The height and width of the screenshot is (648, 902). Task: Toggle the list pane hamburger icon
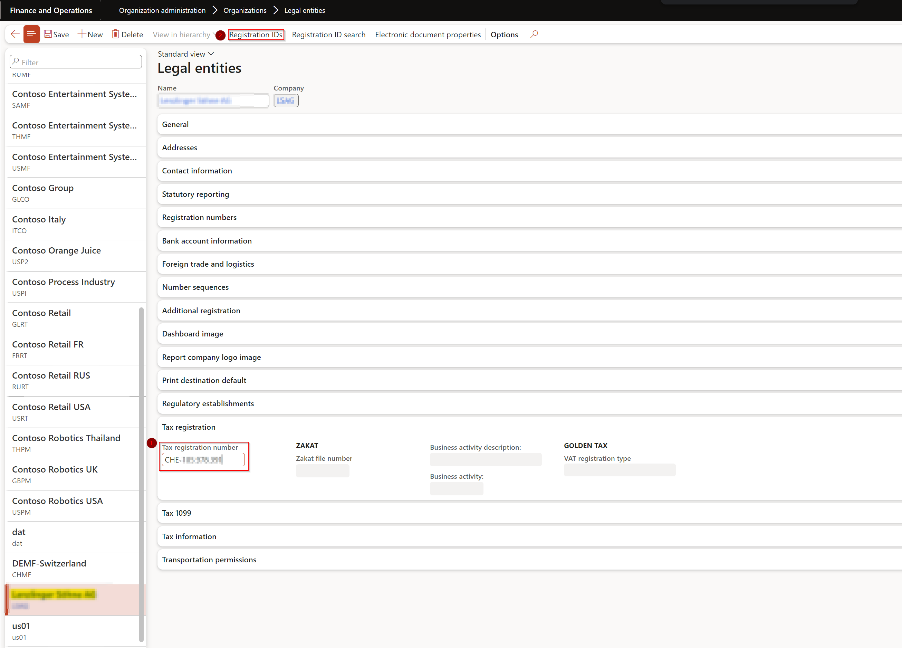coord(32,34)
